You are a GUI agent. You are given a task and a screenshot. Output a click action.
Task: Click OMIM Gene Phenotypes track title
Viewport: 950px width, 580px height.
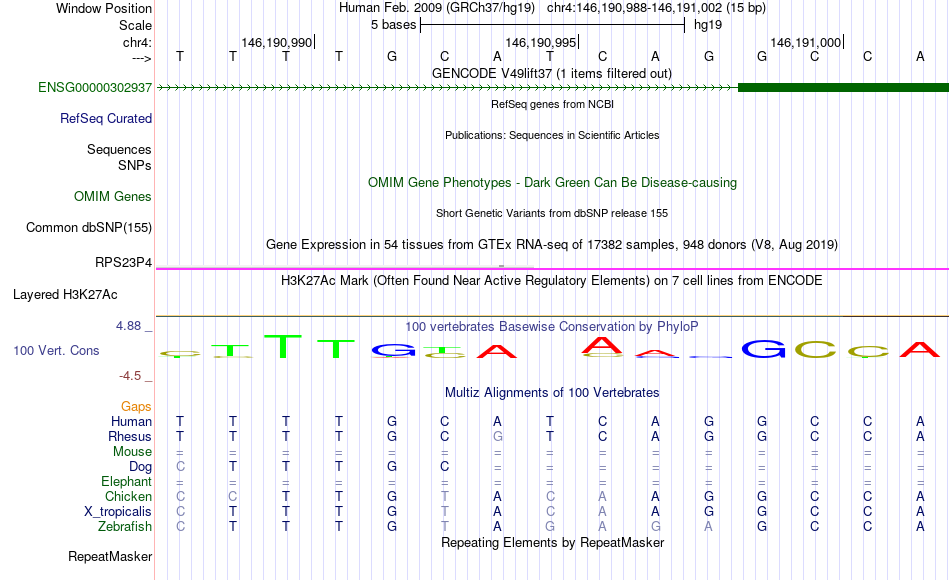point(552,182)
